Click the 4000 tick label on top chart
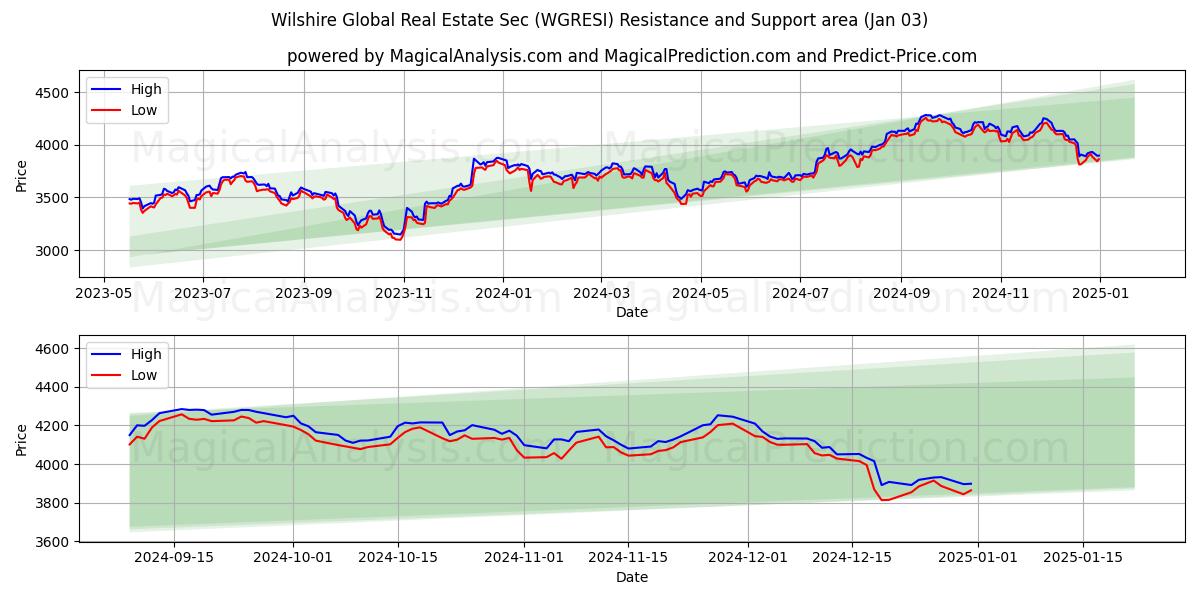The height and width of the screenshot is (600, 1200). [53, 146]
